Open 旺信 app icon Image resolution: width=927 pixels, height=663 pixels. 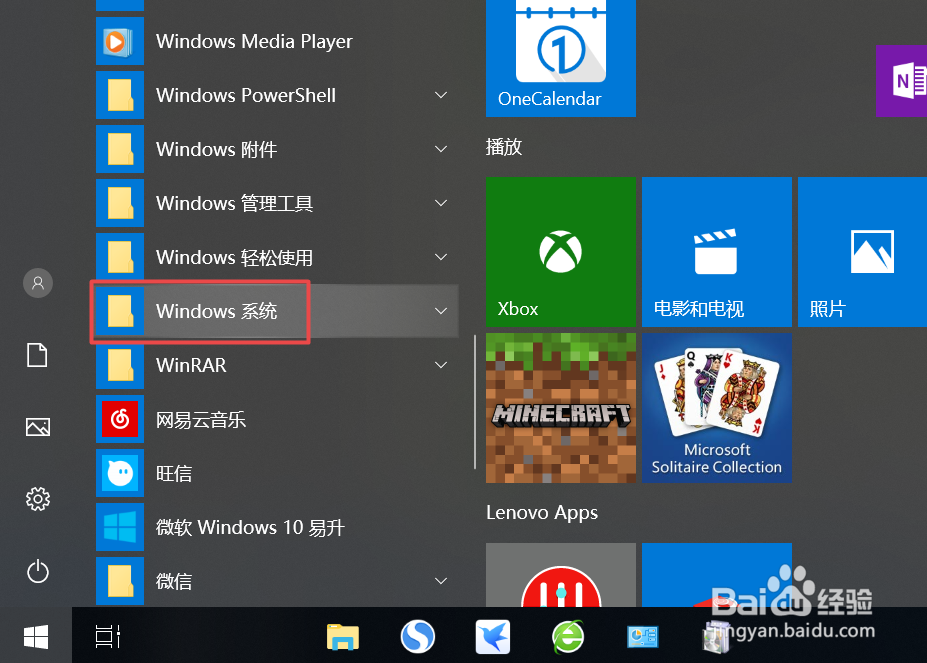120,473
